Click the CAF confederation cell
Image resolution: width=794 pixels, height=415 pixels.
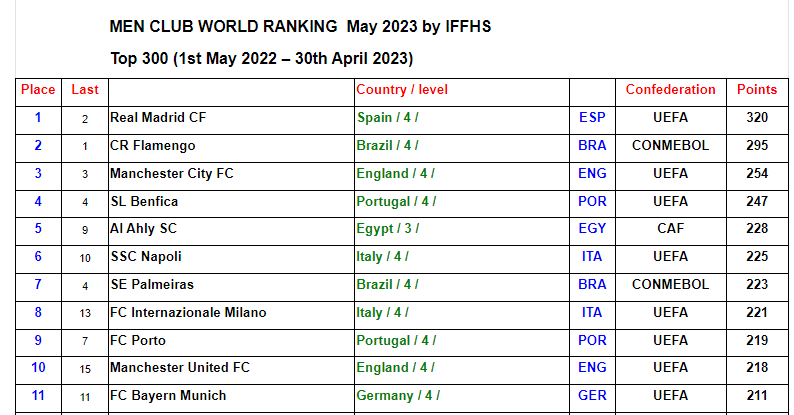(x=670, y=229)
